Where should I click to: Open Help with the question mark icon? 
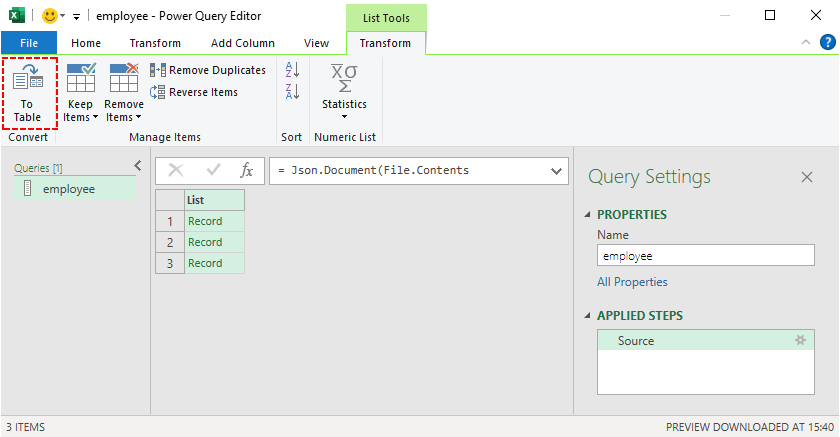[x=828, y=42]
